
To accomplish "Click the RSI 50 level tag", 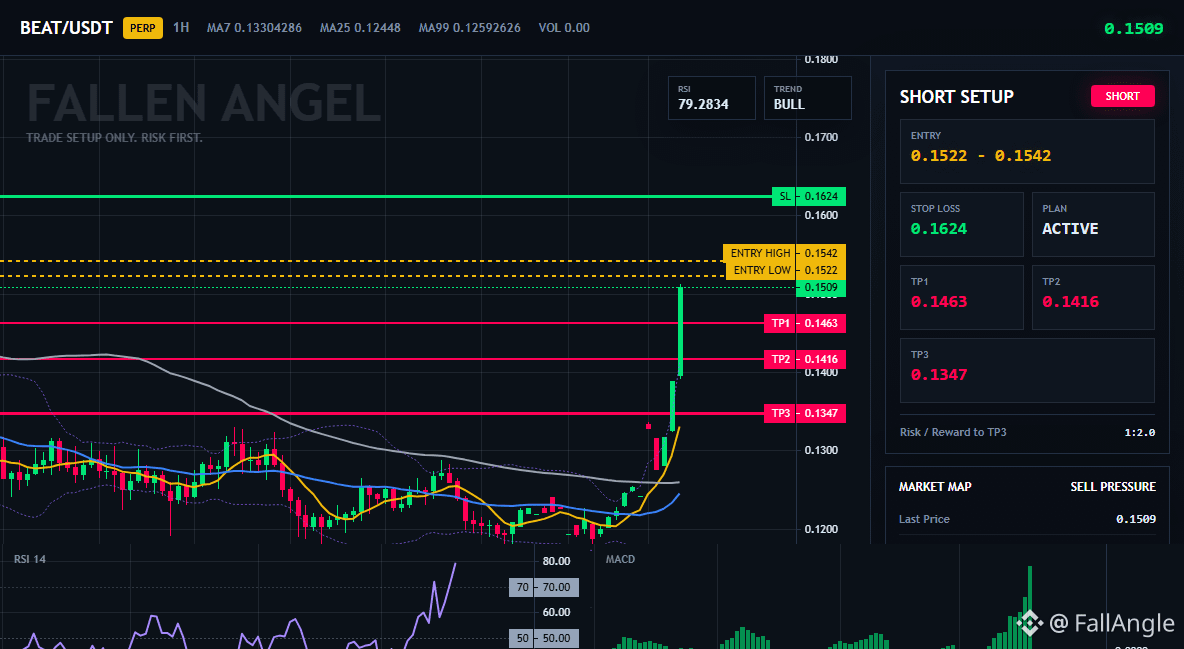I will pos(544,638).
